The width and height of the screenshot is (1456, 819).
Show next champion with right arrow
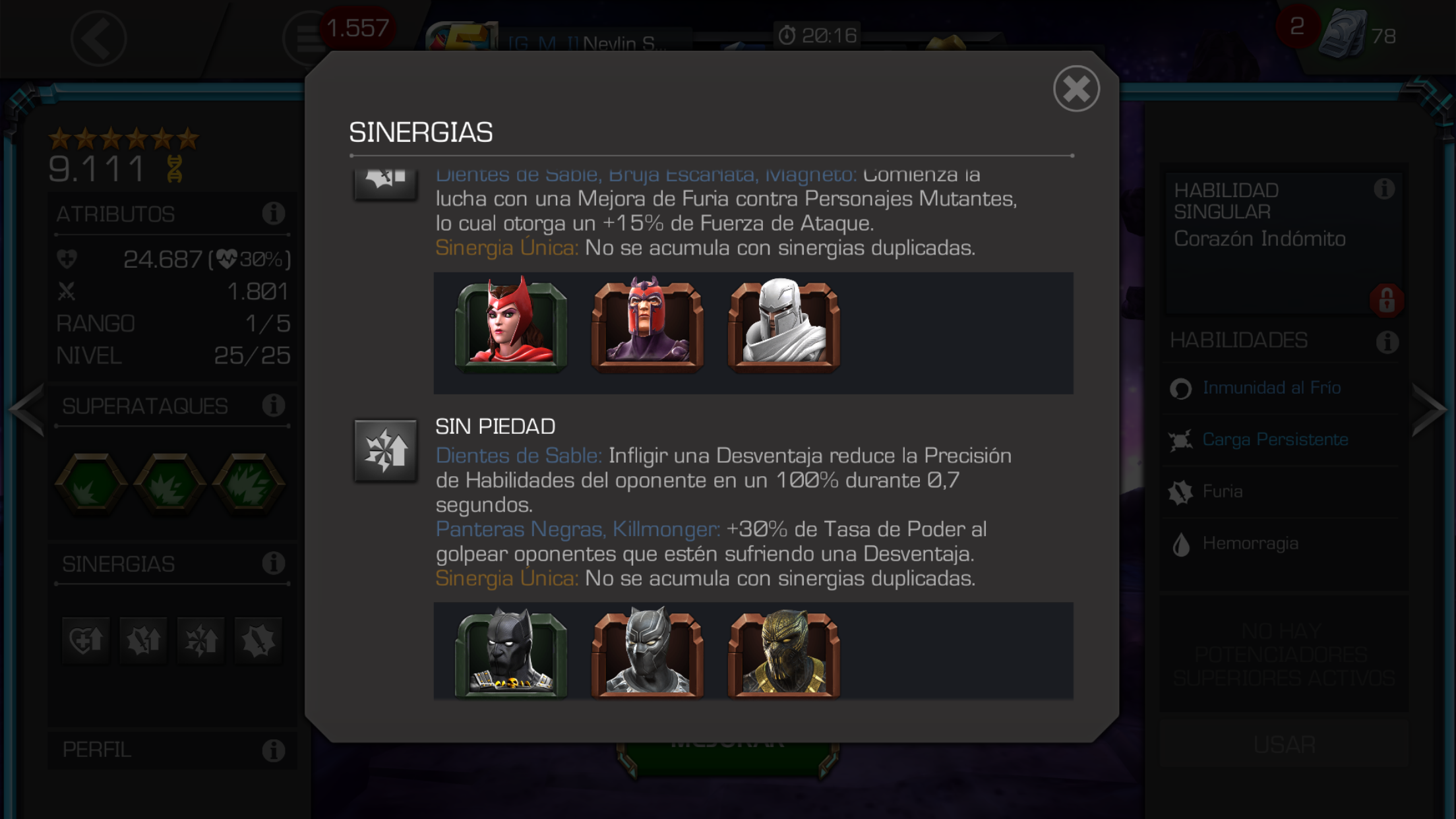[1429, 409]
